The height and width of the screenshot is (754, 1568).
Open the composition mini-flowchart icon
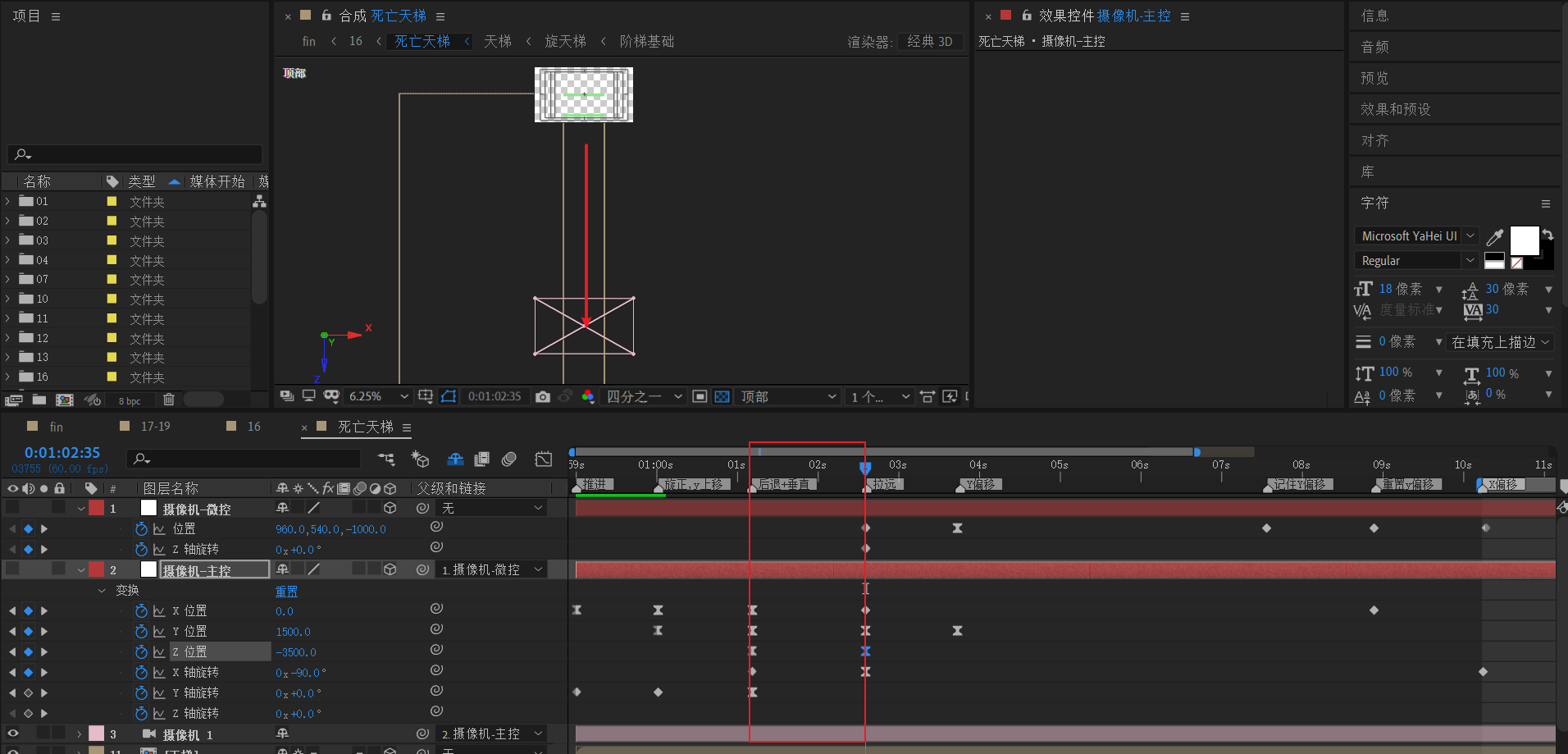point(386,459)
